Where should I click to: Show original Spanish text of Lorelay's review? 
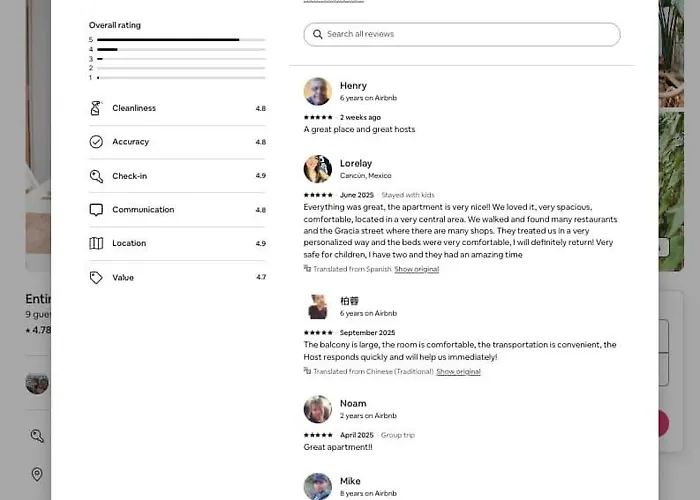tap(417, 269)
